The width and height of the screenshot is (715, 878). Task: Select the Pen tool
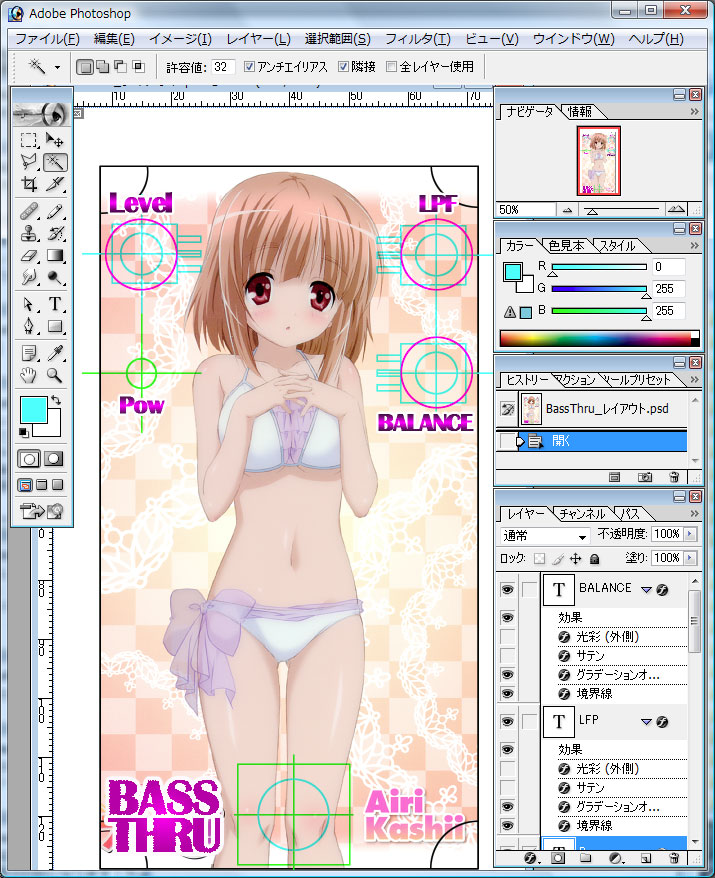[29, 326]
